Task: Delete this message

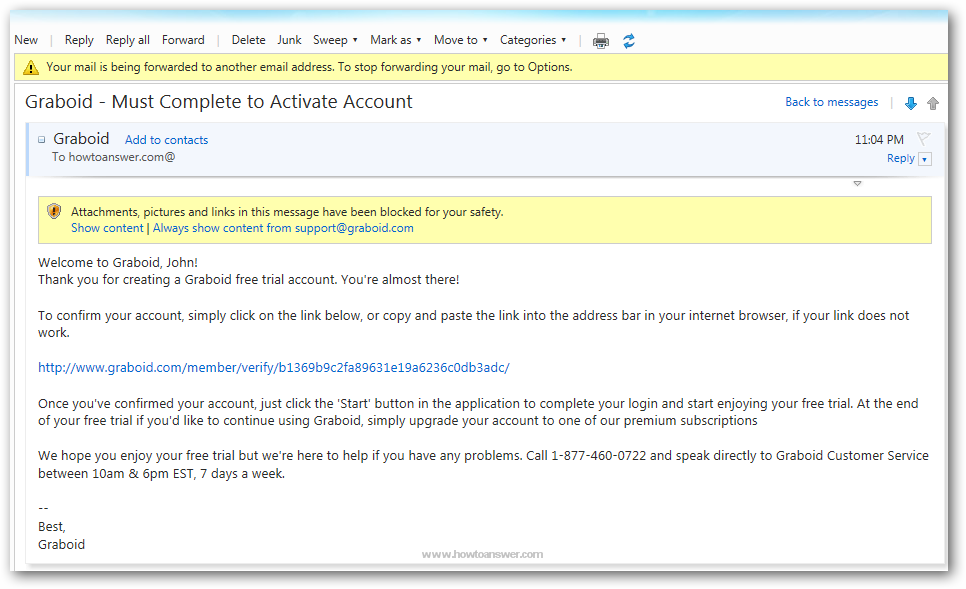Action: 248,40
